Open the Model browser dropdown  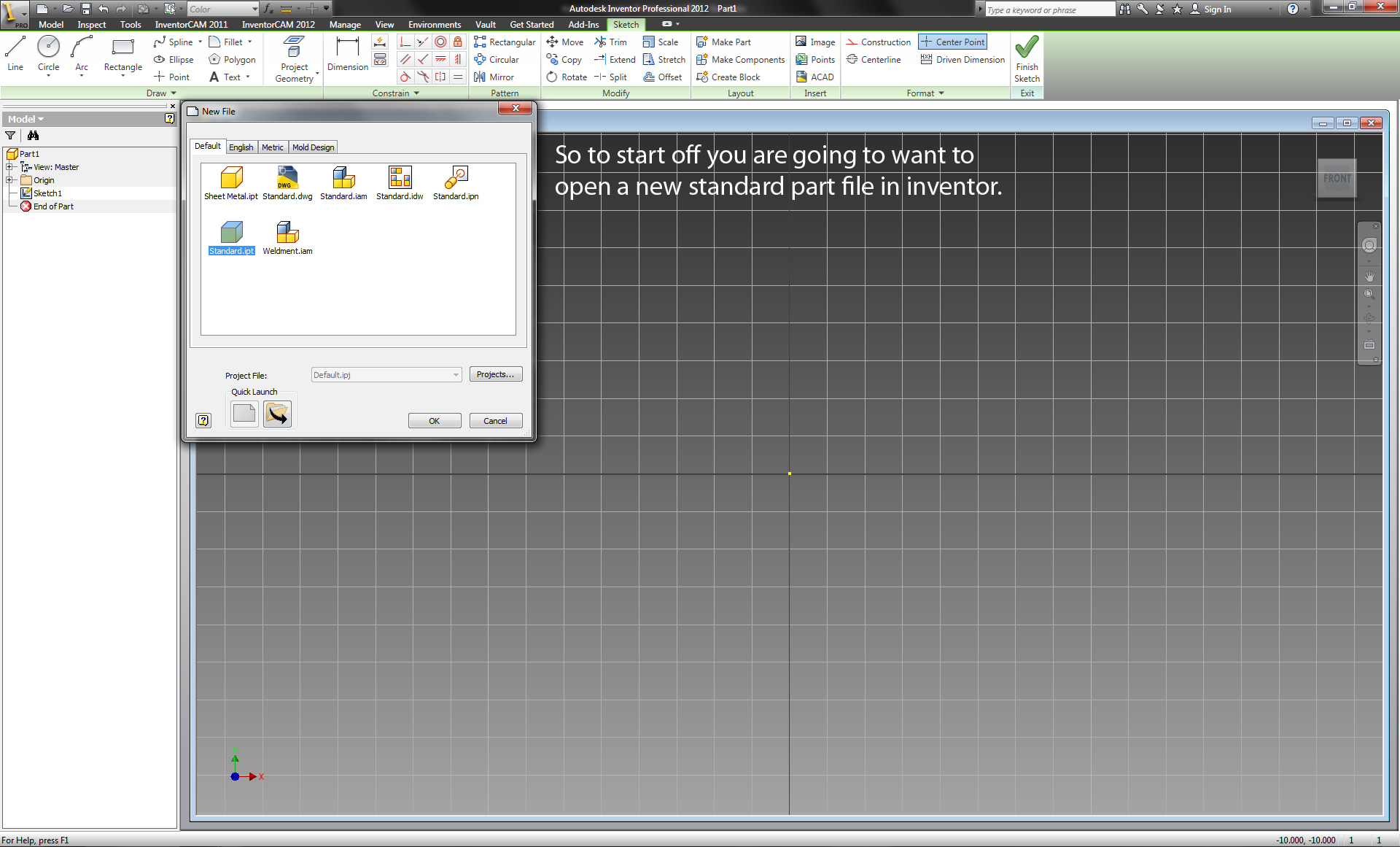pos(26,119)
